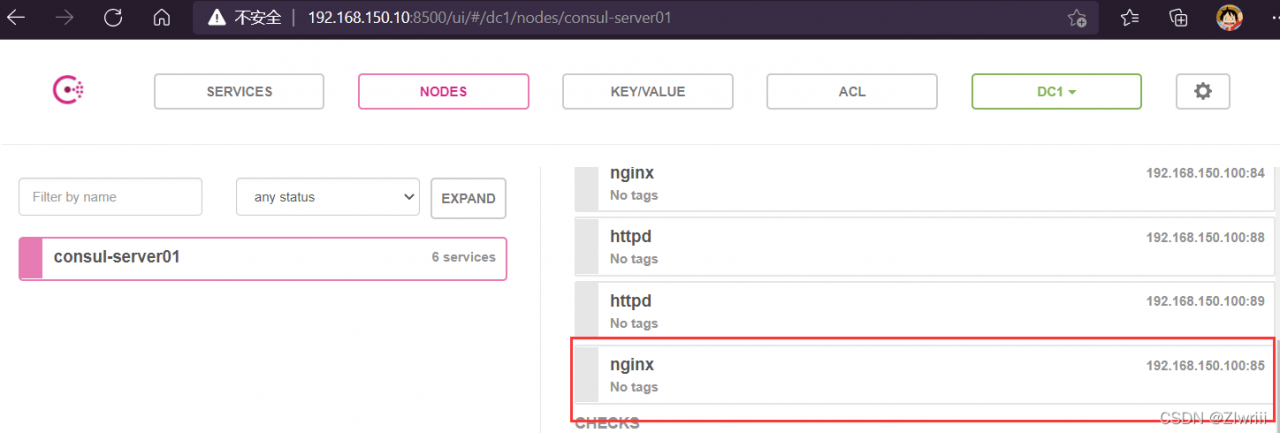Viewport: 1280px width, 433px height.
Task: Open the favorites list icon
Action: [1130, 18]
